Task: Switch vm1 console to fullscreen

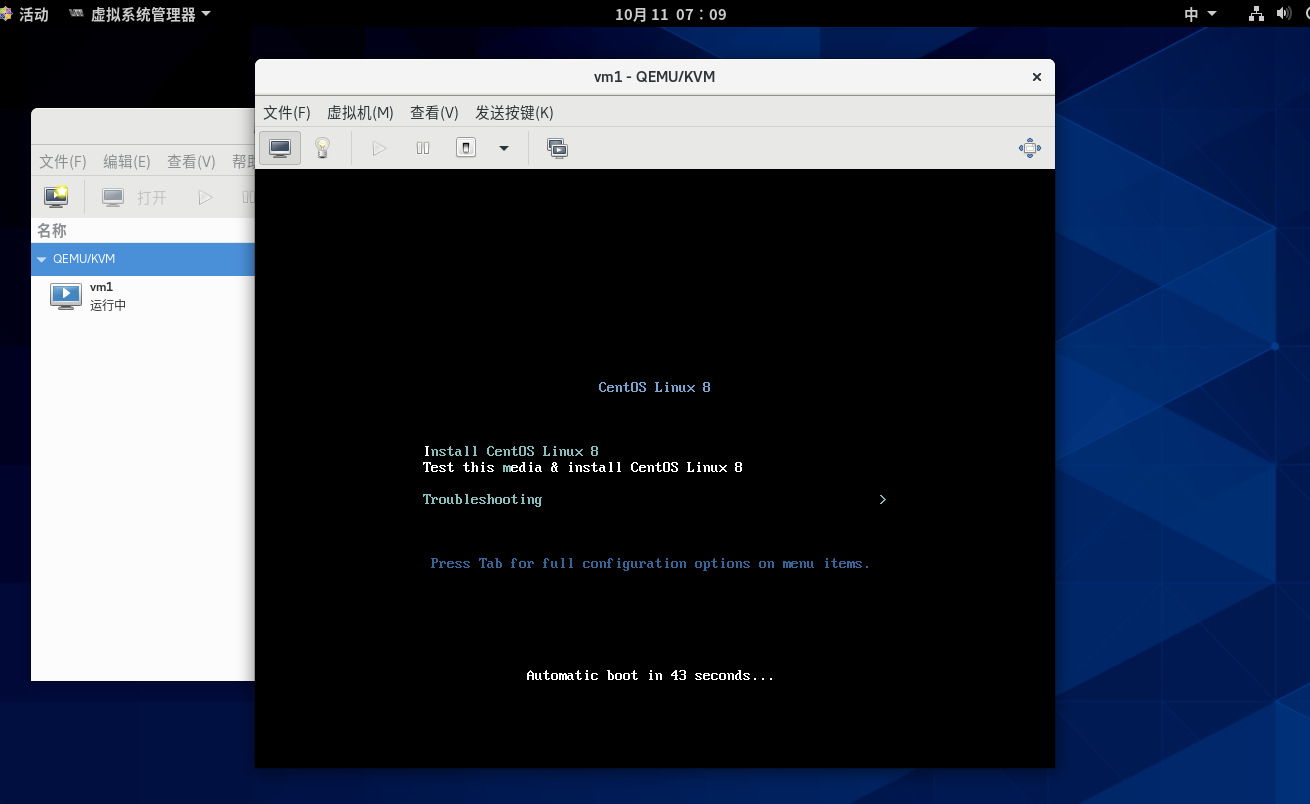Action: [1030, 148]
